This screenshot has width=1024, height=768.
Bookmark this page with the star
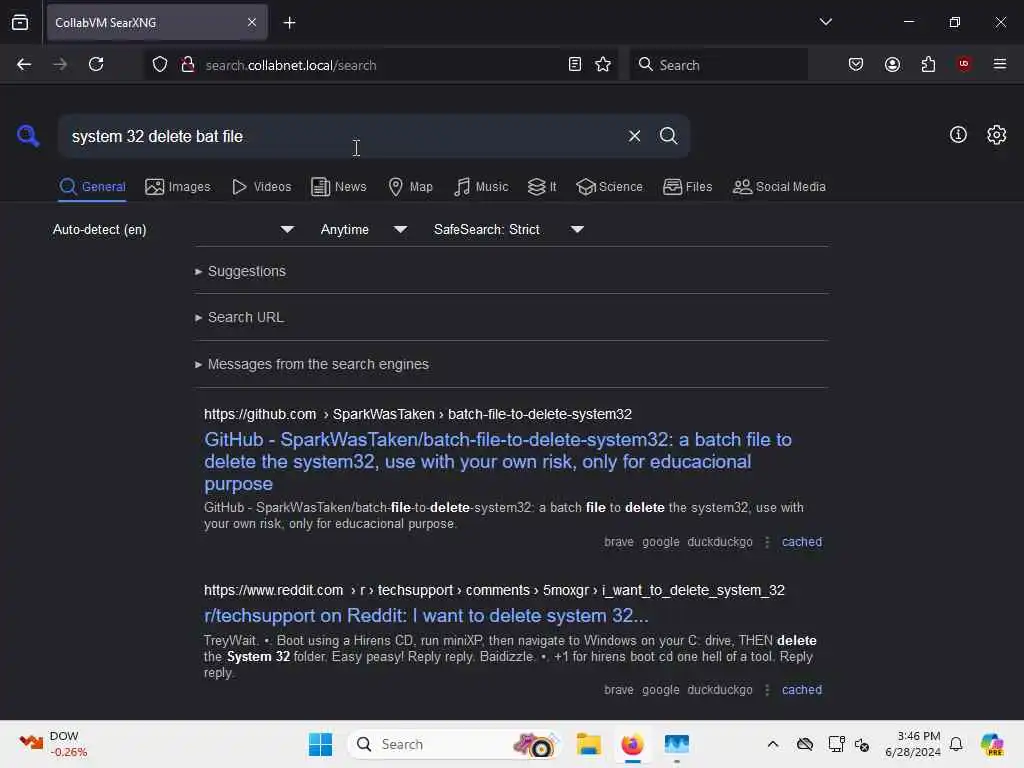click(x=603, y=64)
